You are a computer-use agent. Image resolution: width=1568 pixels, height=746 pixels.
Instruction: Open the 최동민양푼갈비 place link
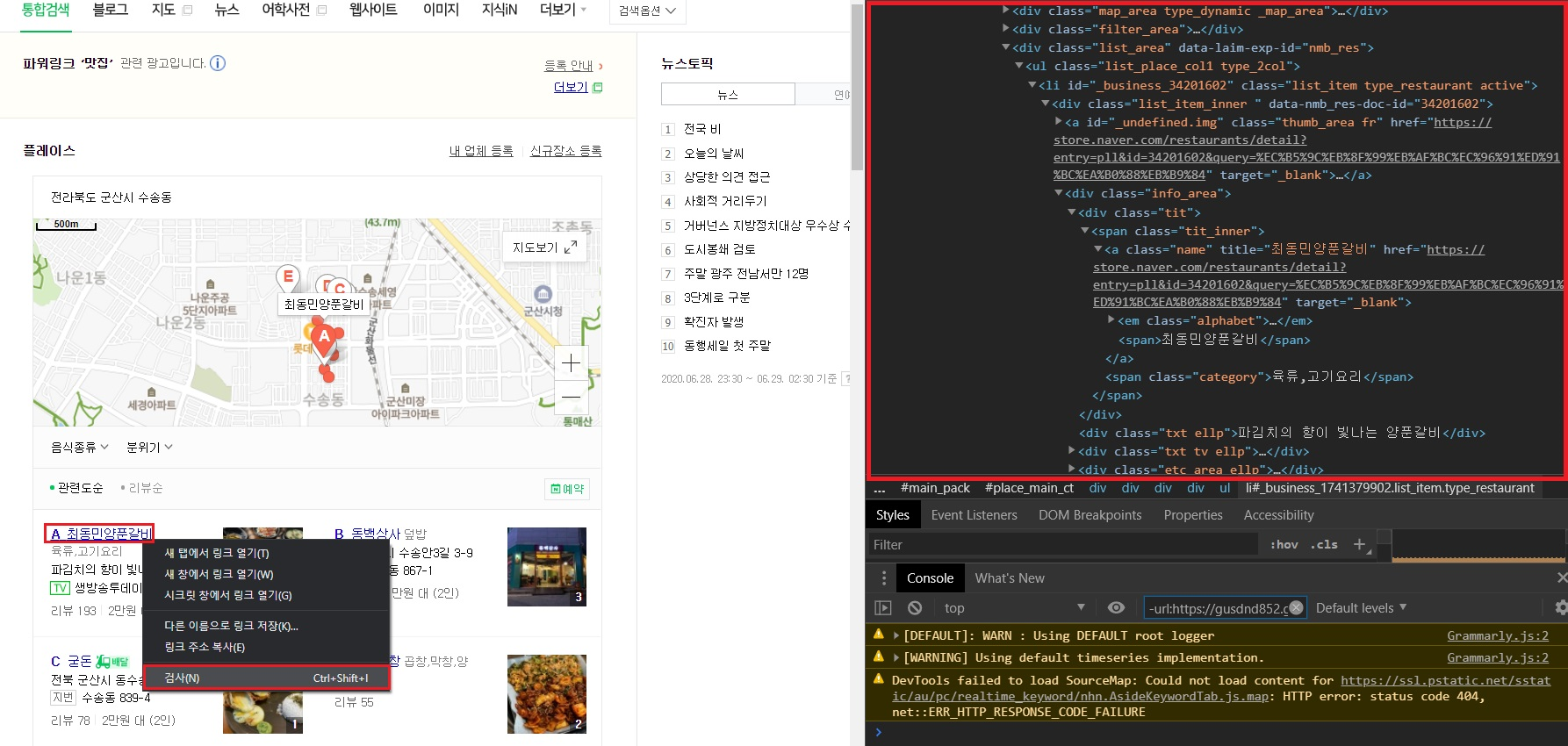pyautogui.click(x=109, y=533)
